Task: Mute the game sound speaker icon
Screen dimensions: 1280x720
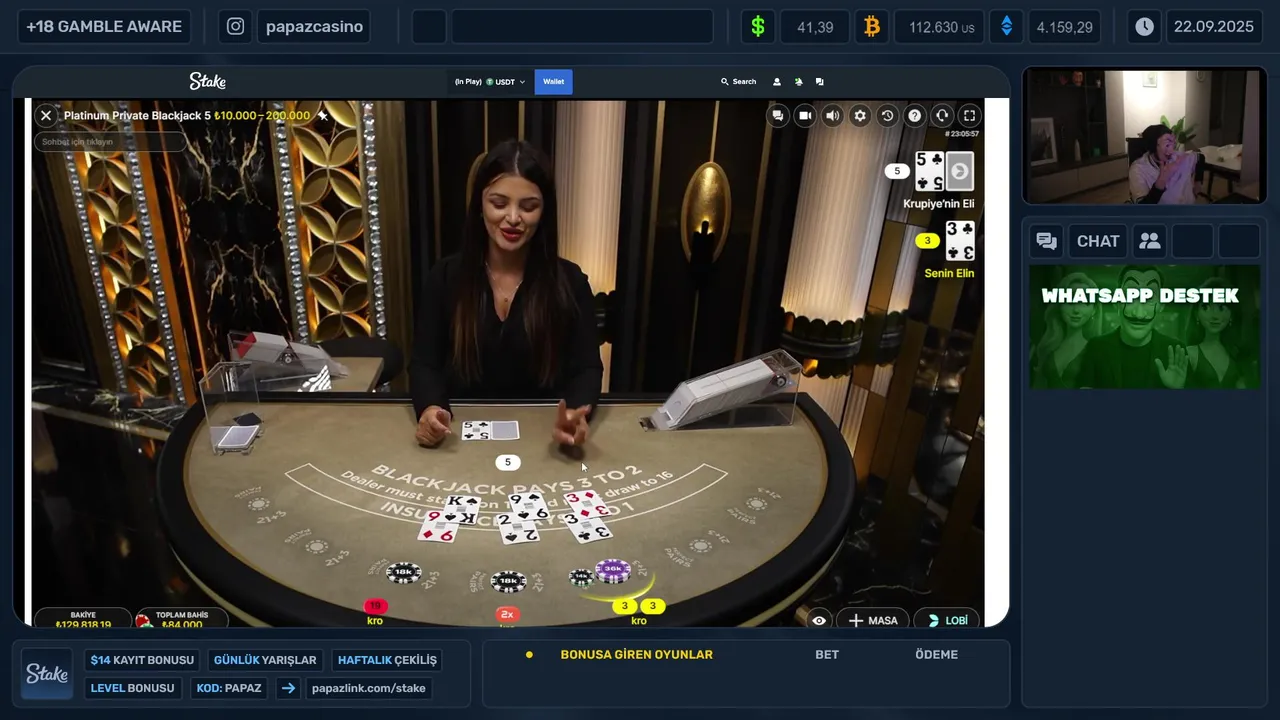Action: (x=832, y=116)
